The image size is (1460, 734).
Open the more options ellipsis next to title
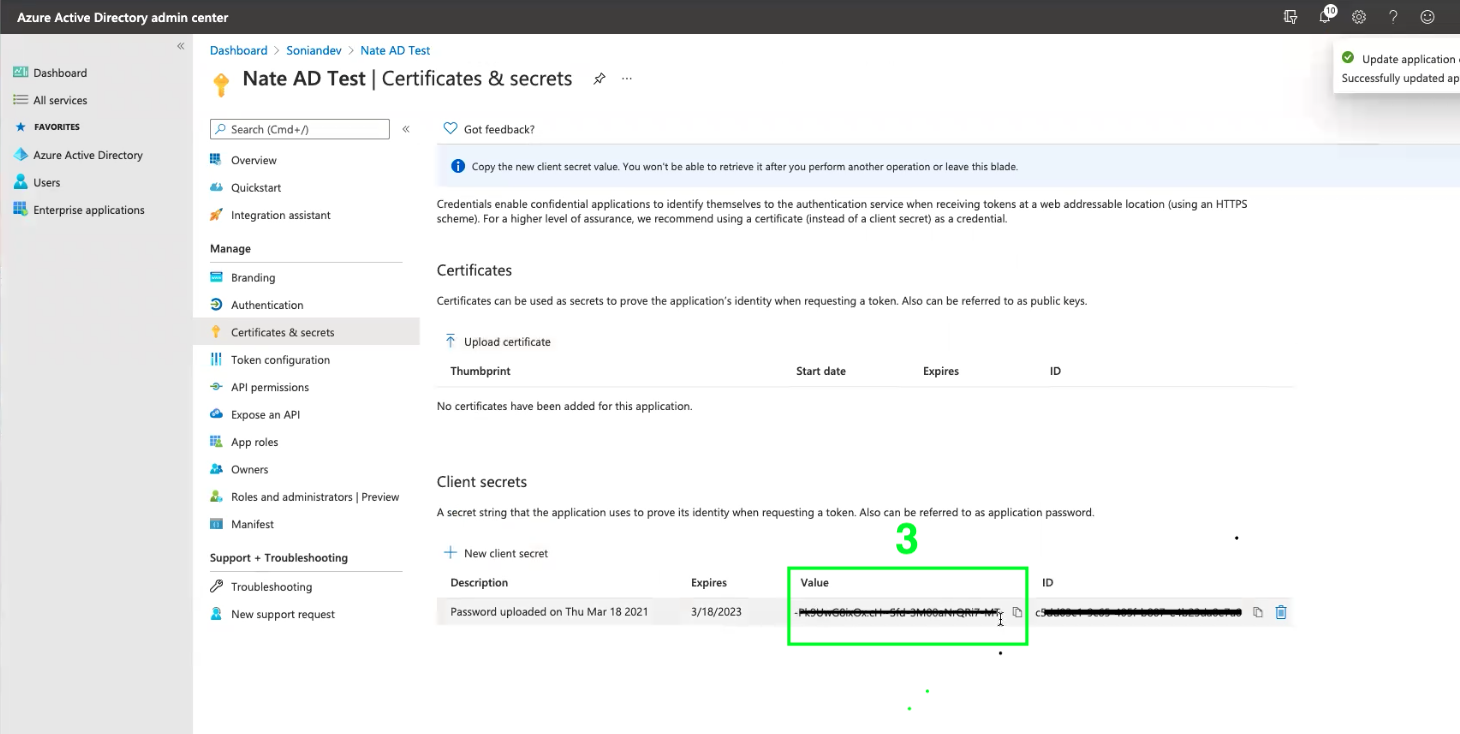(627, 78)
